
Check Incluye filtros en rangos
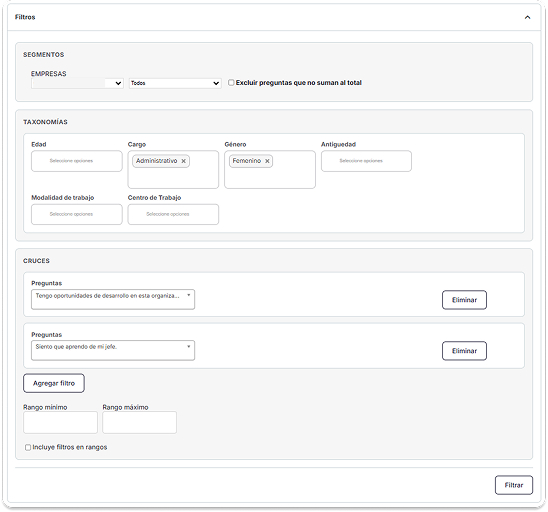[28, 447]
